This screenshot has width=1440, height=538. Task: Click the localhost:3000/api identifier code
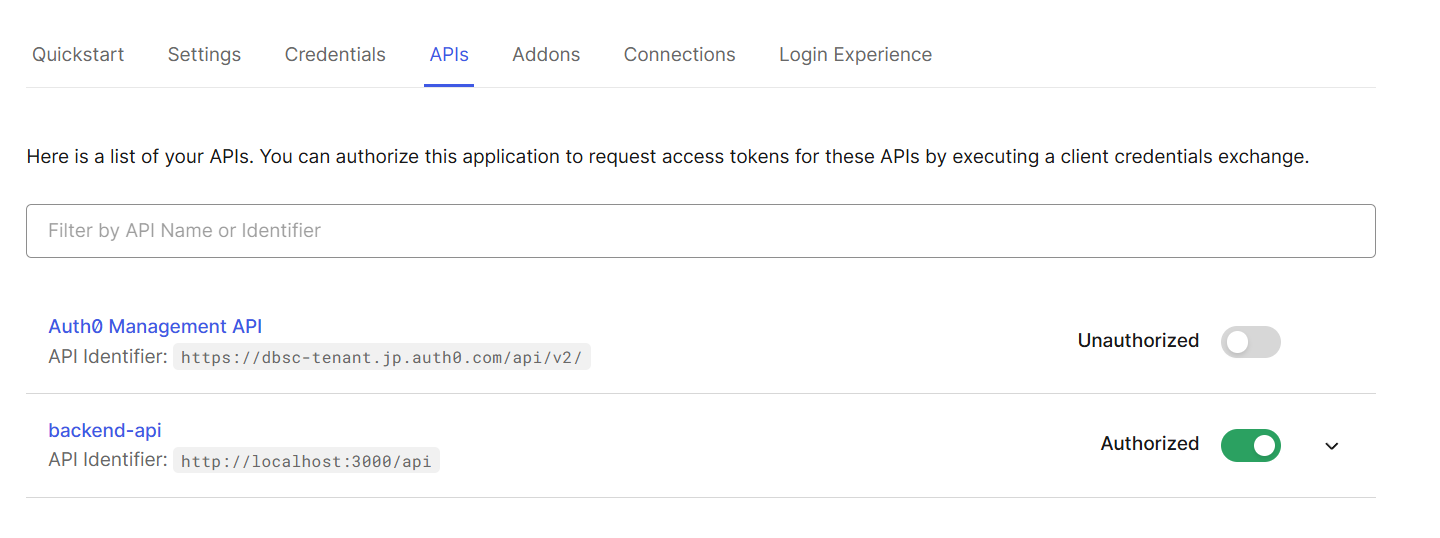tap(306, 461)
